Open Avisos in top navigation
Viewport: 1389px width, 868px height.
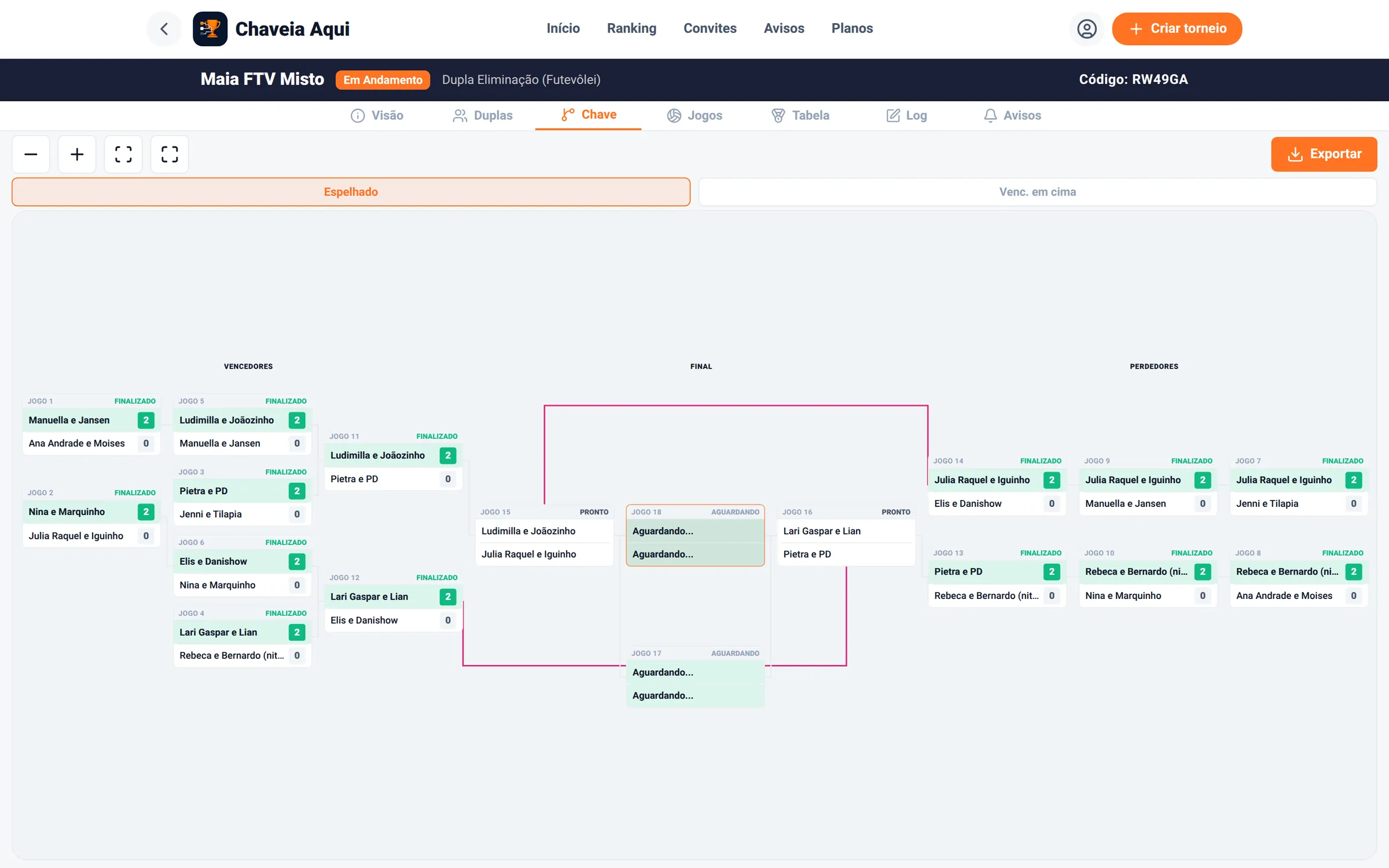[784, 28]
